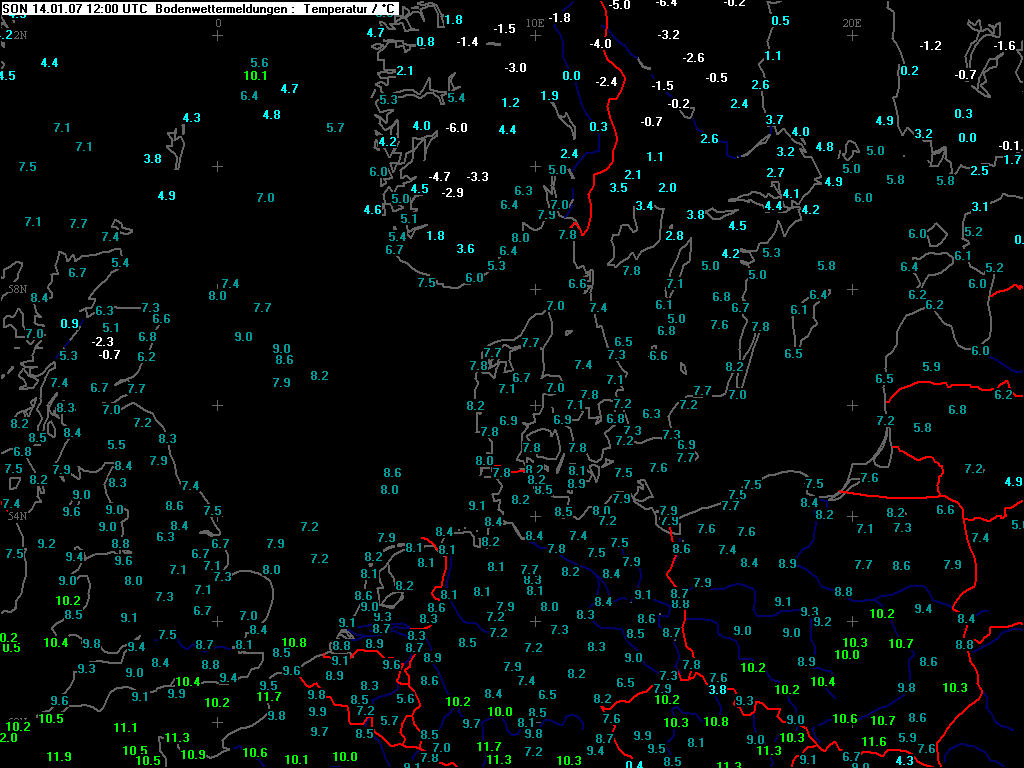The image size is (1024, 768).
Task: Click the green 11.9 temperature value
Action: (x=59, y=756)
